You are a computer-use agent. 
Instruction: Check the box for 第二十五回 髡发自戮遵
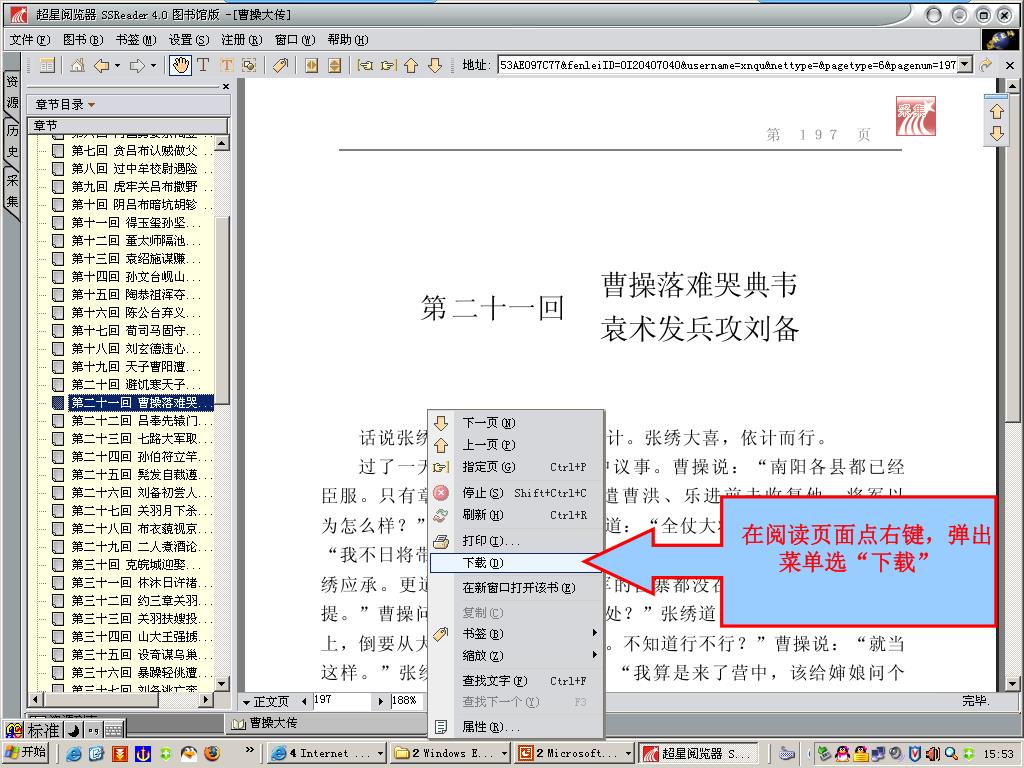(58, 474)
